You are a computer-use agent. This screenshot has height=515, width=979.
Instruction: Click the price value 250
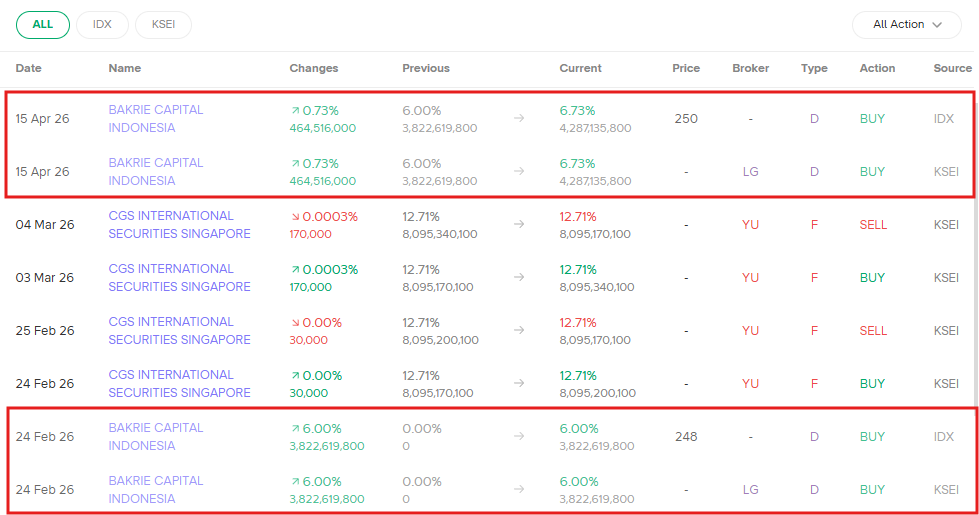pyautogui.click(x=686, y=119)
